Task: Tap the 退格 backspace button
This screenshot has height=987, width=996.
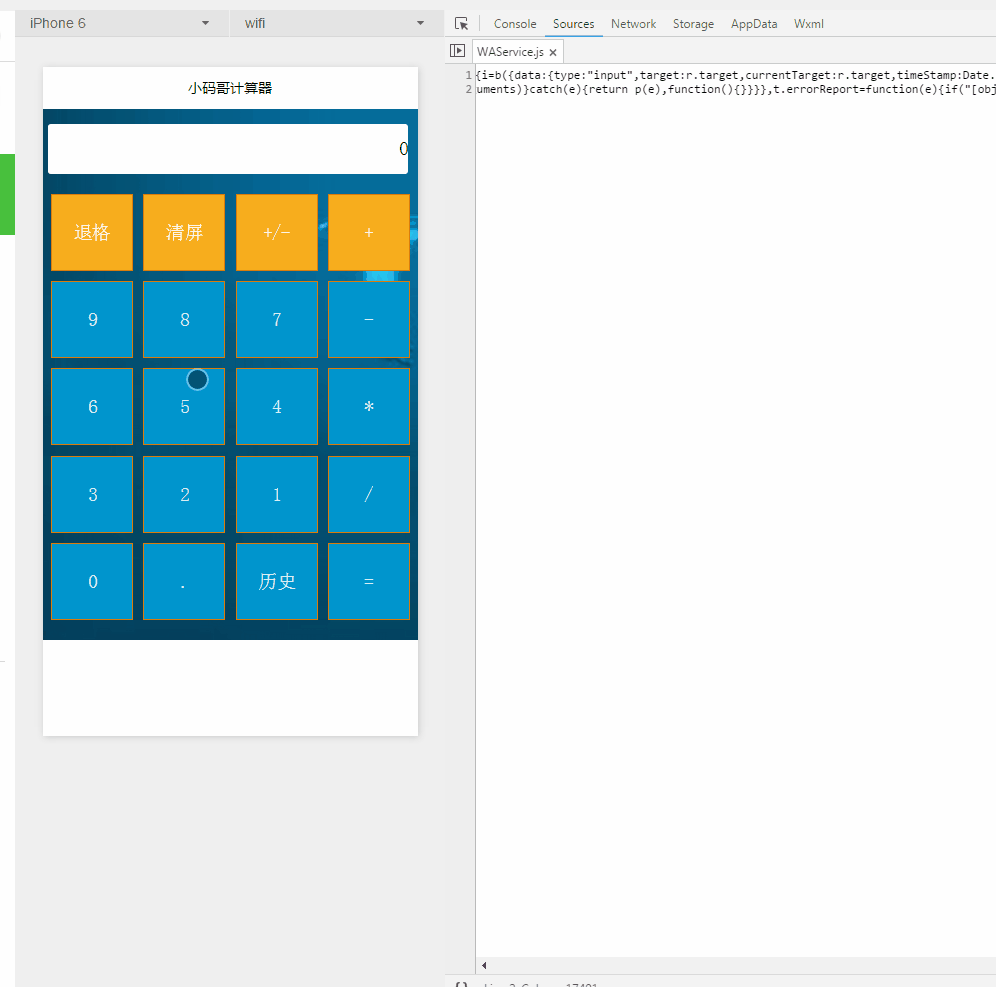Action: pyautogui.click(x=92, y=232)
